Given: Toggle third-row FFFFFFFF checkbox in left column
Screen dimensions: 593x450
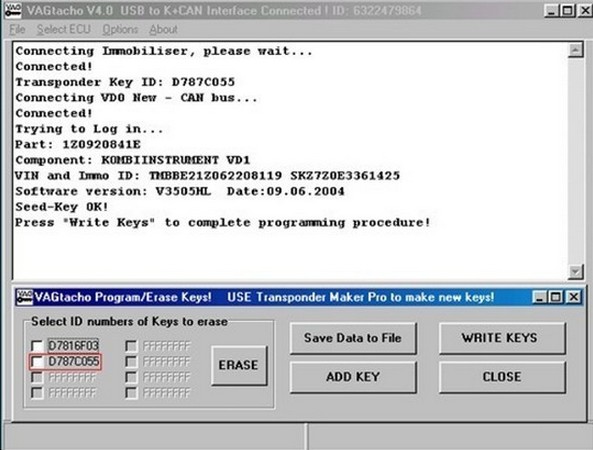Looking at the screenshot, I should [37, 377].
